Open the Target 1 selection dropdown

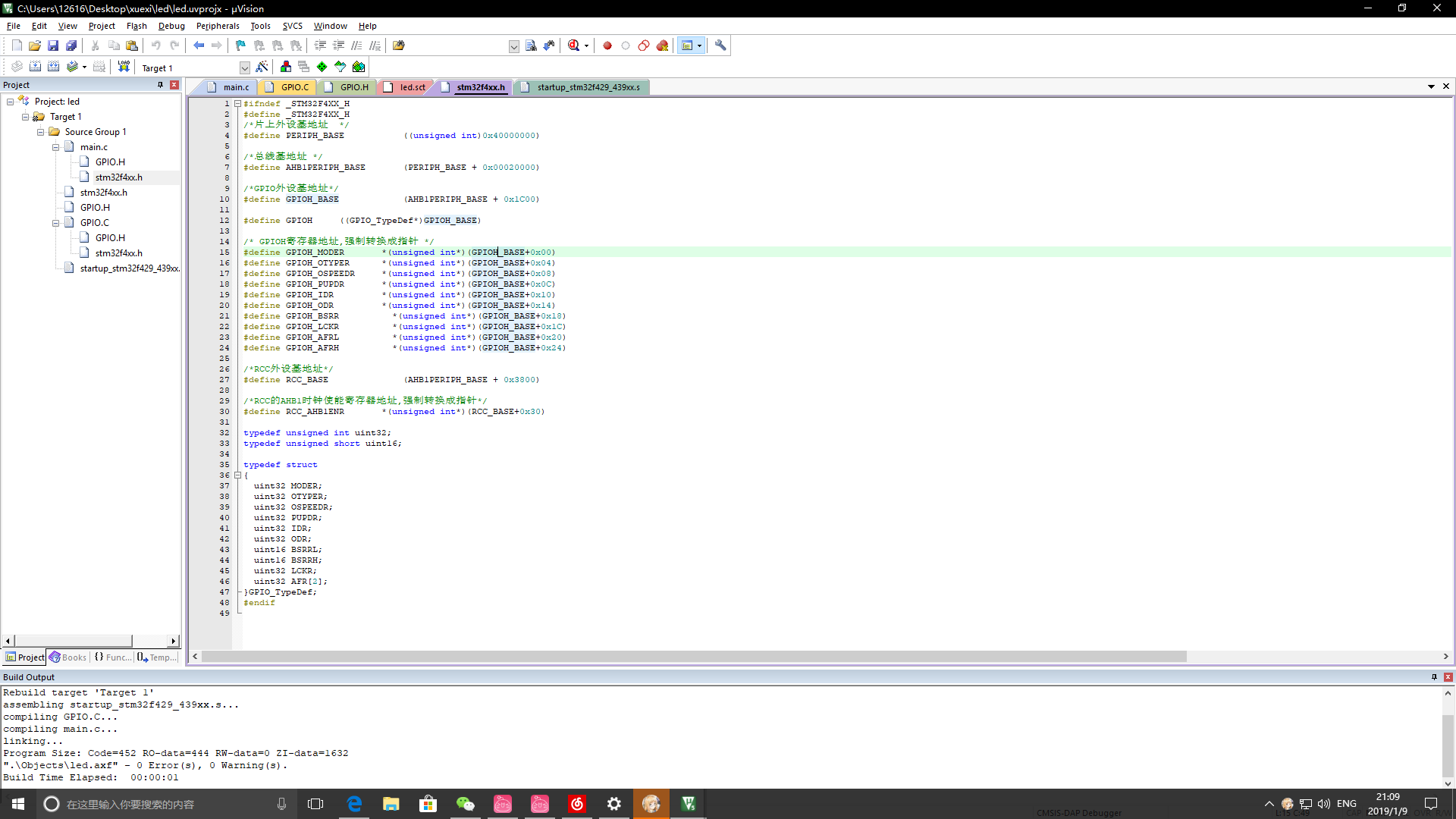[x=244, y=67]
